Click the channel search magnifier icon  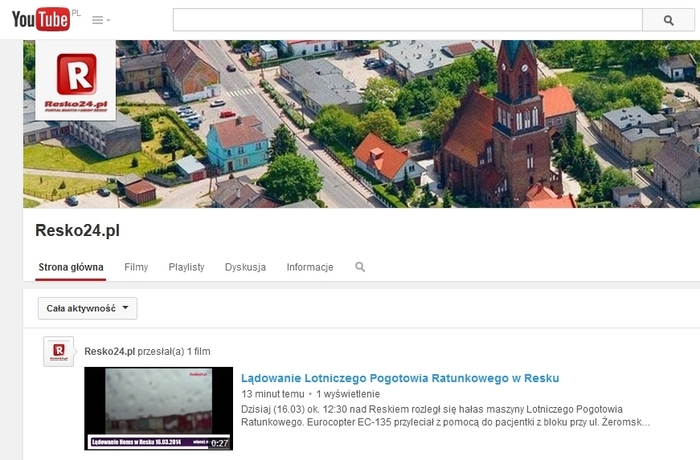tap(360, 267)
